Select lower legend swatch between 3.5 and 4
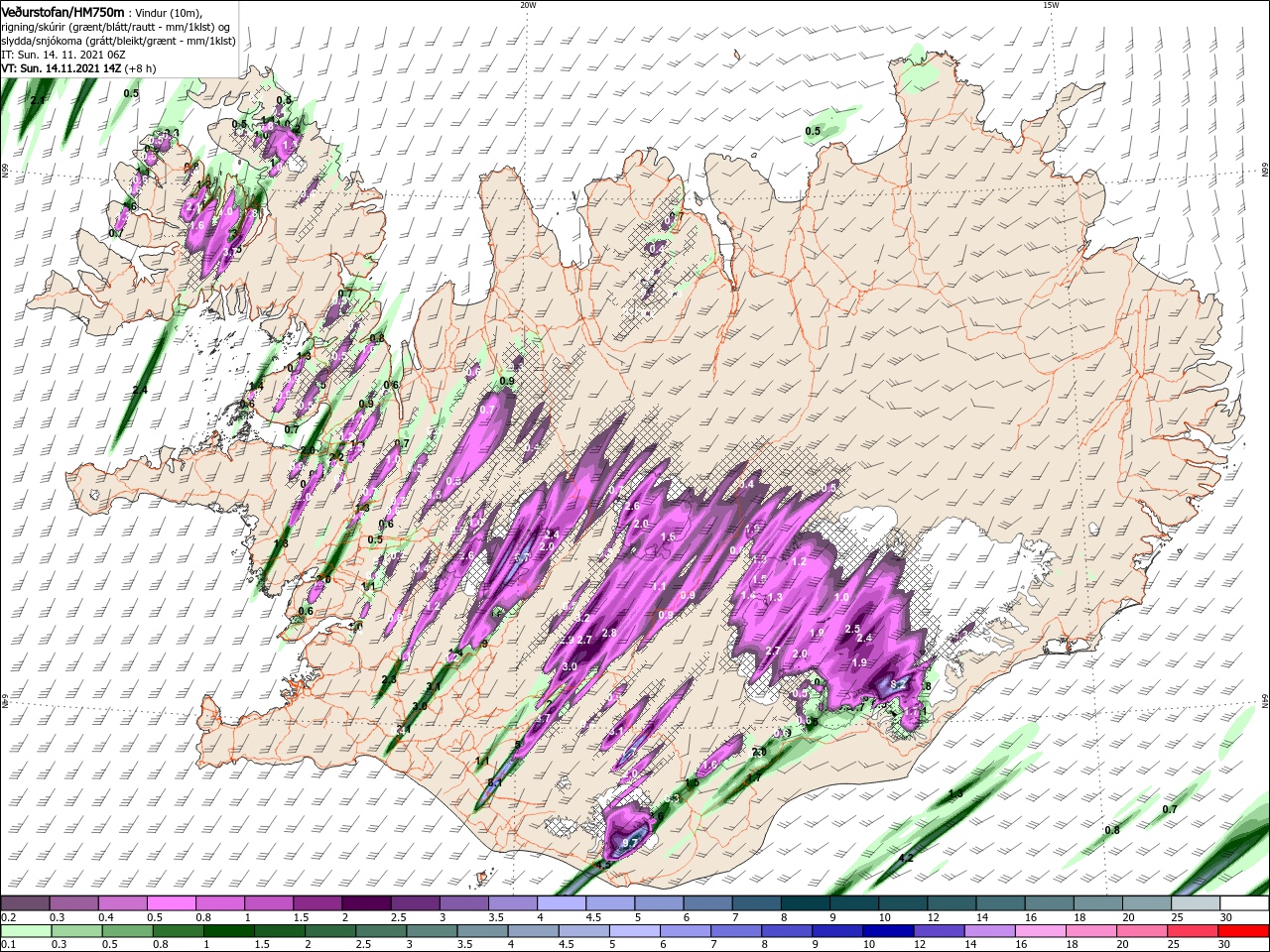 [x=481, y=931]
